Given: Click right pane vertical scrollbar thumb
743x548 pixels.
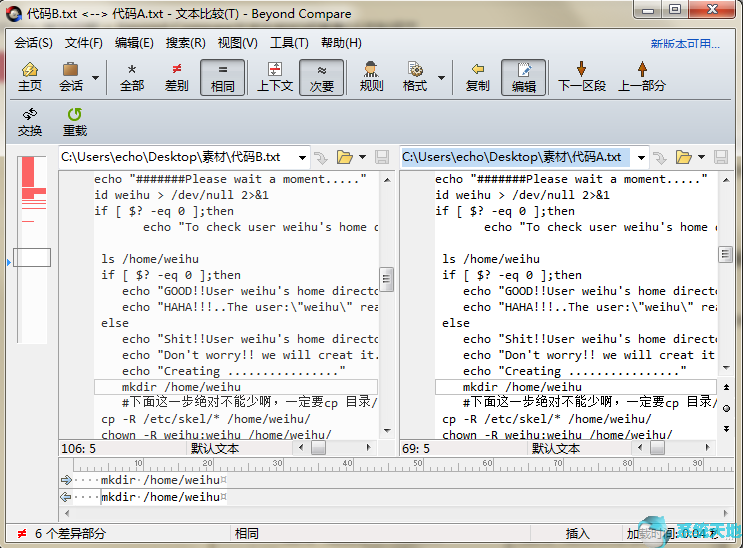Looking at the screenshot, I should click(x=725, y=255).
